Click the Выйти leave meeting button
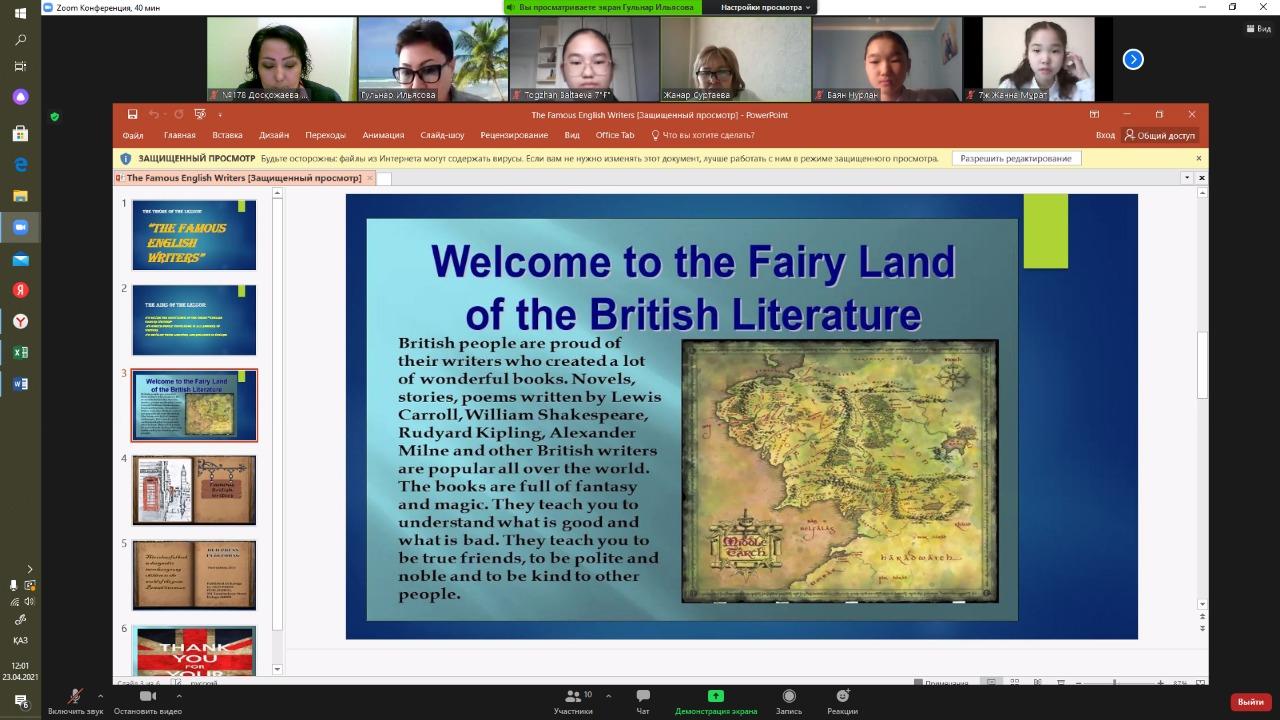 coord(1250,702)
